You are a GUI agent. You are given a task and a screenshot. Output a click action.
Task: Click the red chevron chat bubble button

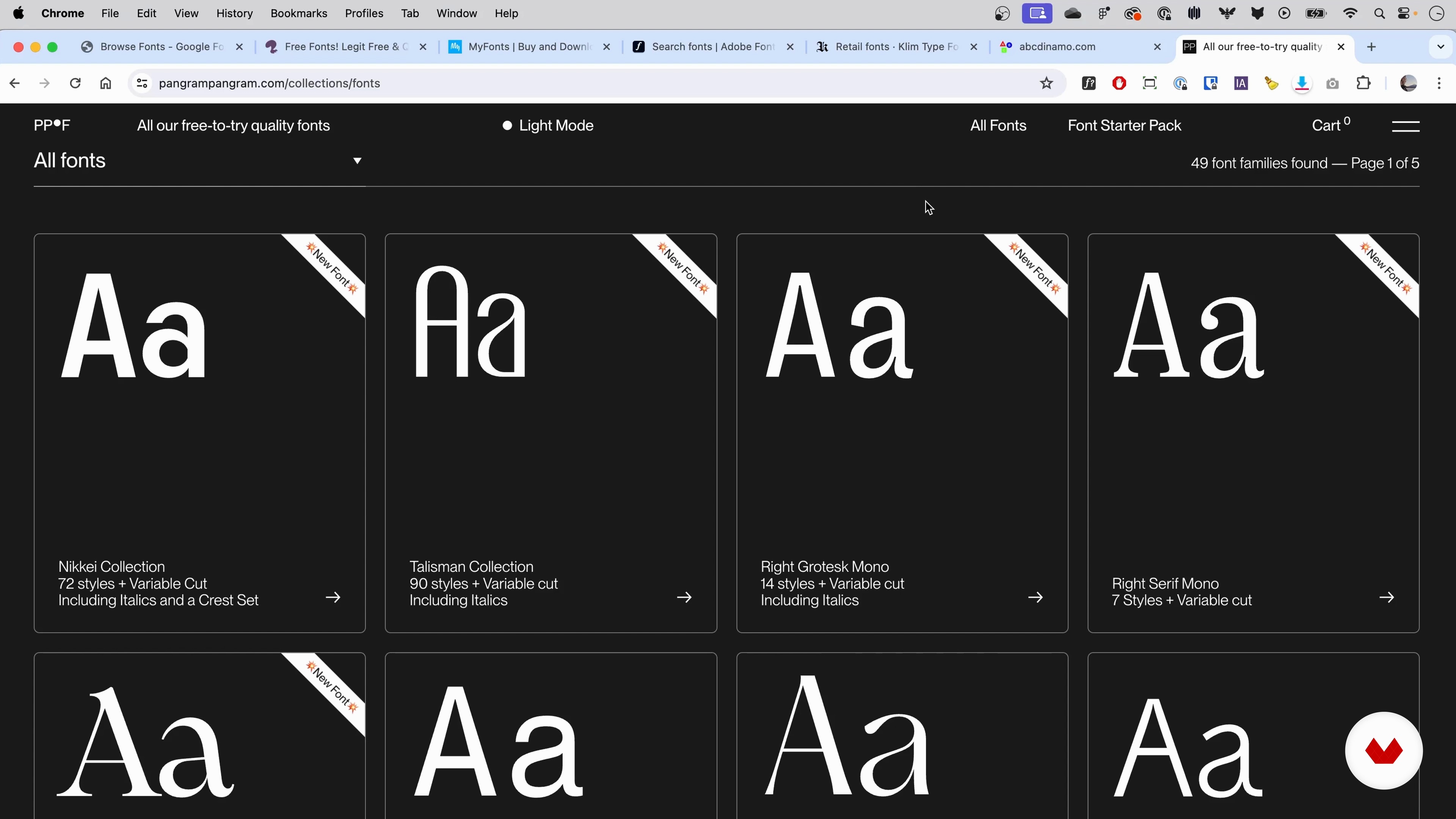[1384, 751]
